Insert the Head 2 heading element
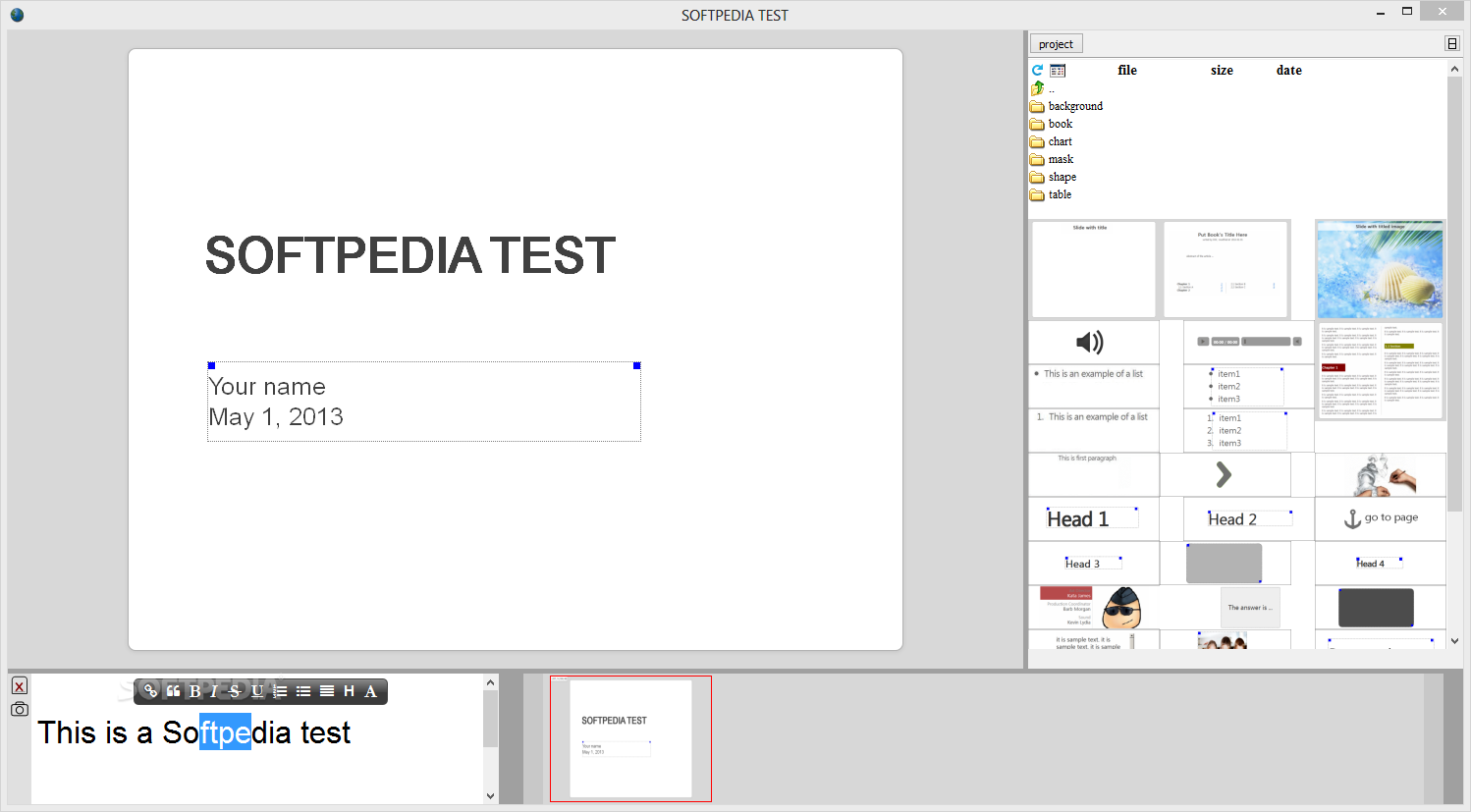 pyautogui.click(x=1248, y=518)
